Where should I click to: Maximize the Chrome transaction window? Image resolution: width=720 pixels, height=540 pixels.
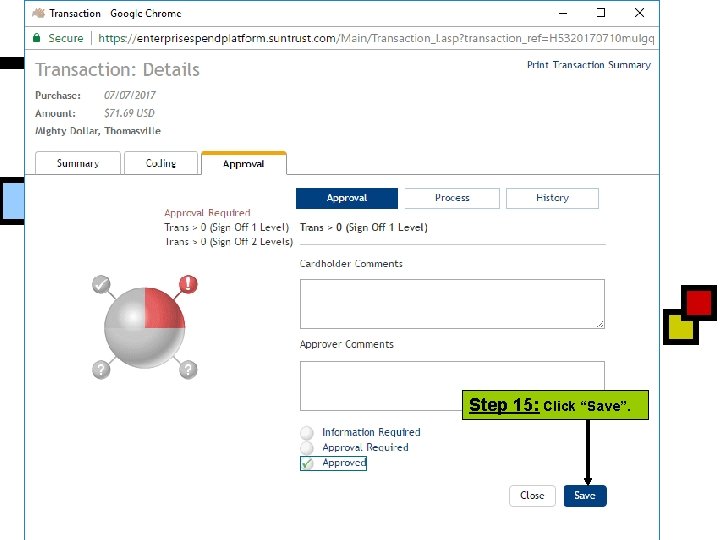(x=601, y=13)
